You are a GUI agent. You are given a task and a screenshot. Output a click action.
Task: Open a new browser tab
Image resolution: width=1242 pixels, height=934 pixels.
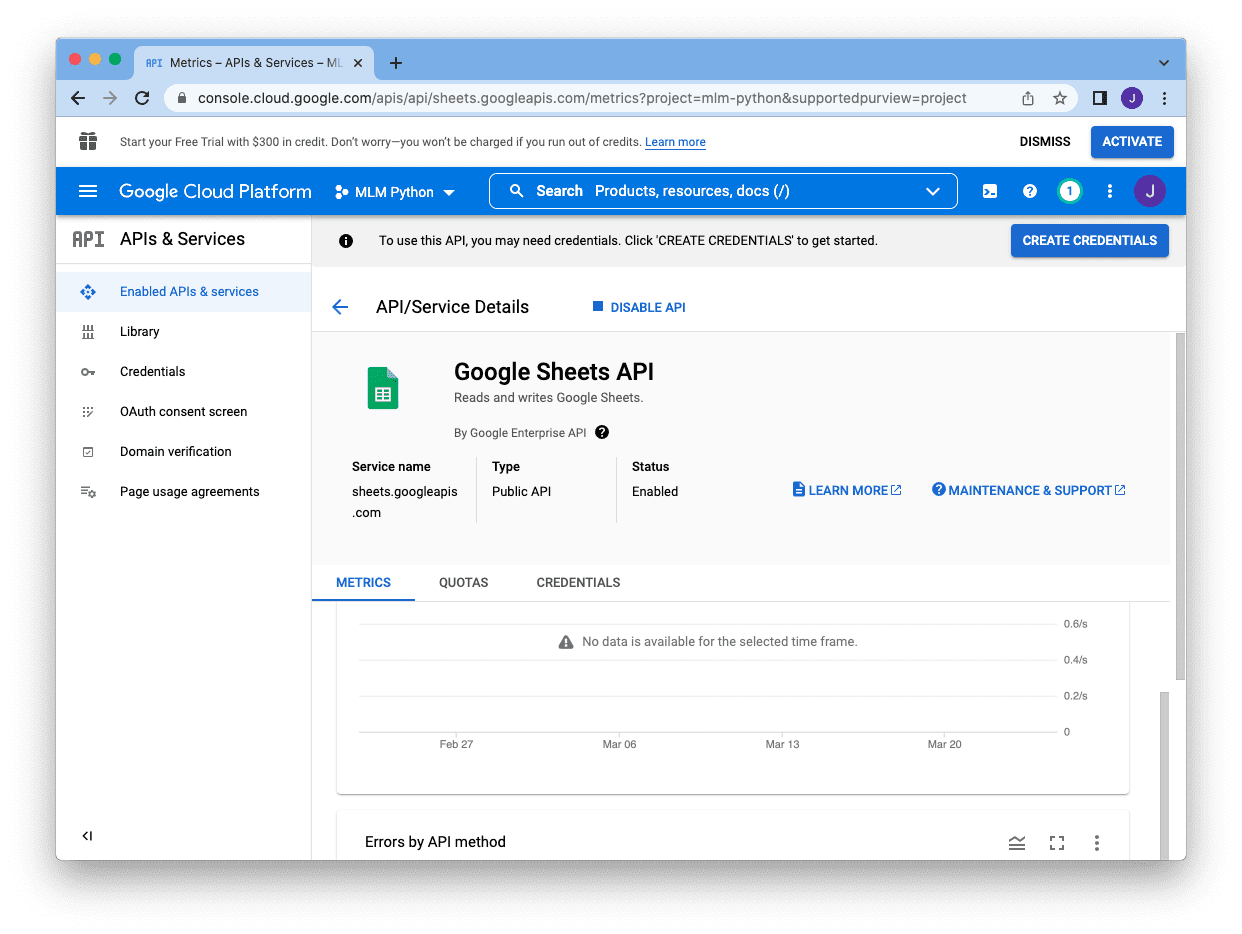pyautogui.click(x=396, y=63)
